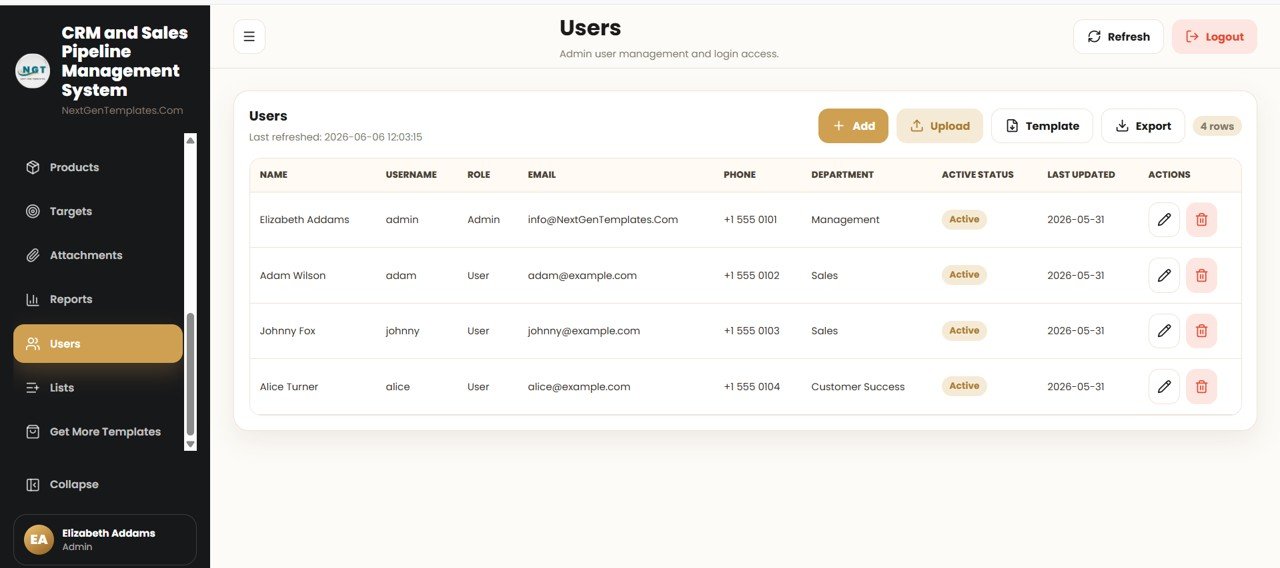Click the Attachments paperclip icon
The width and height of the screenshot is (1280, 568).
(33, 255)
